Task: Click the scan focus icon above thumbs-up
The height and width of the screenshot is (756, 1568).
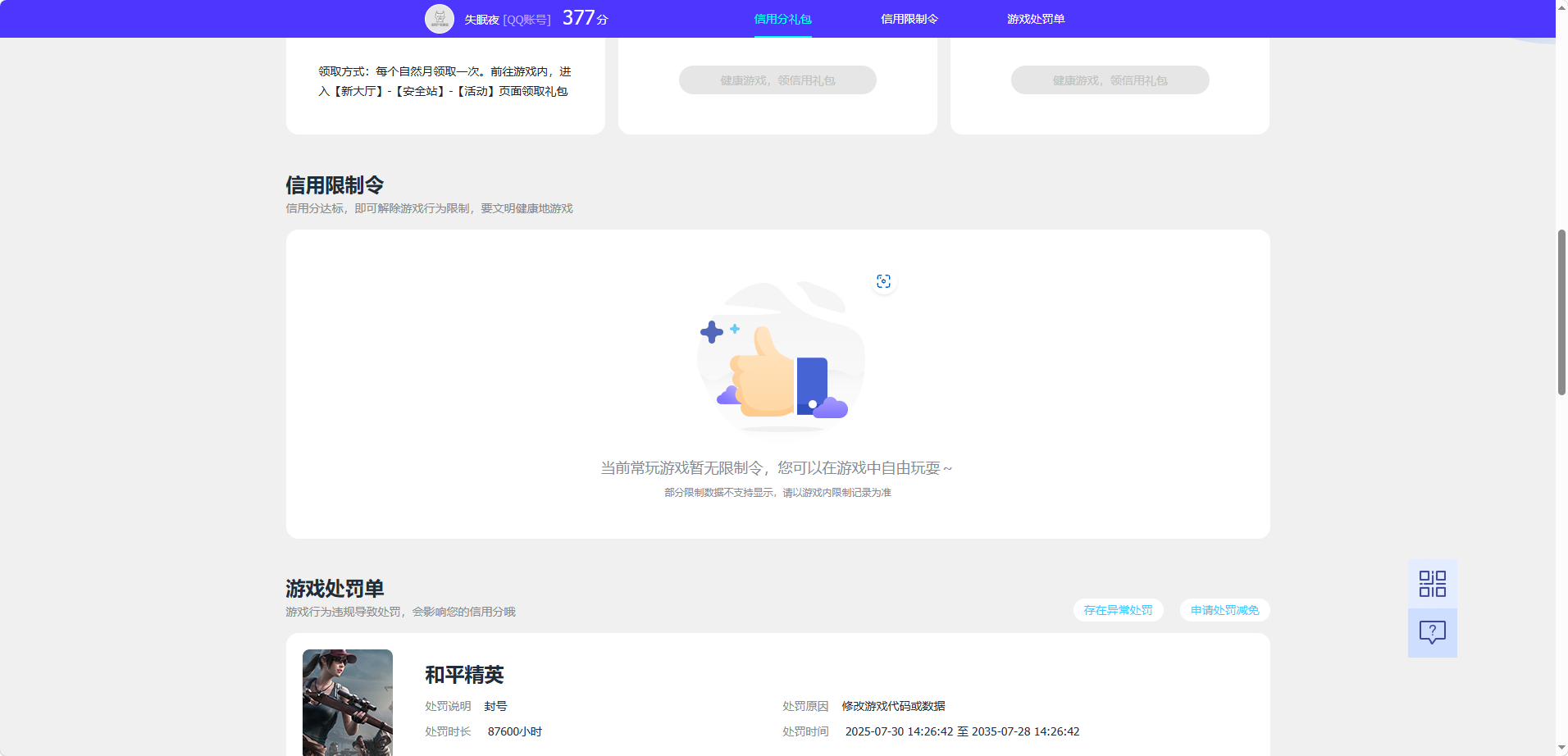Action: [x=883, y=281]
